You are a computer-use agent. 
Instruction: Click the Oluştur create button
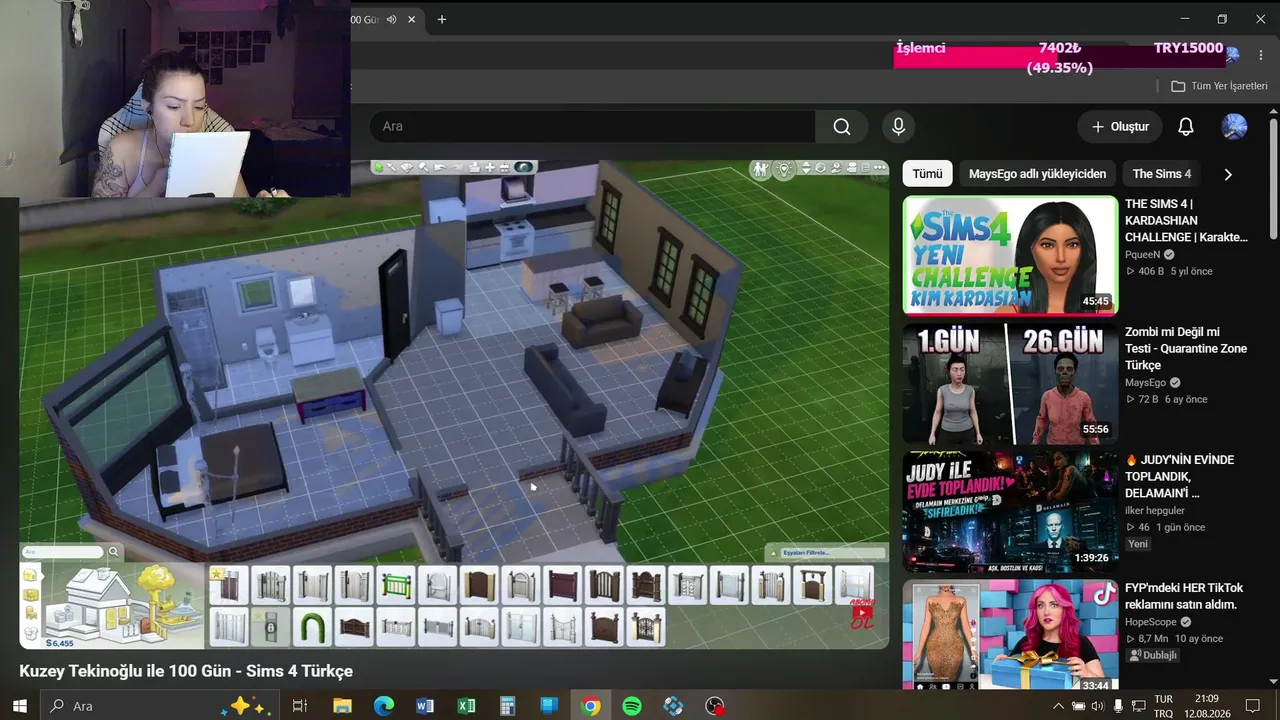[x=1120, y=127]
